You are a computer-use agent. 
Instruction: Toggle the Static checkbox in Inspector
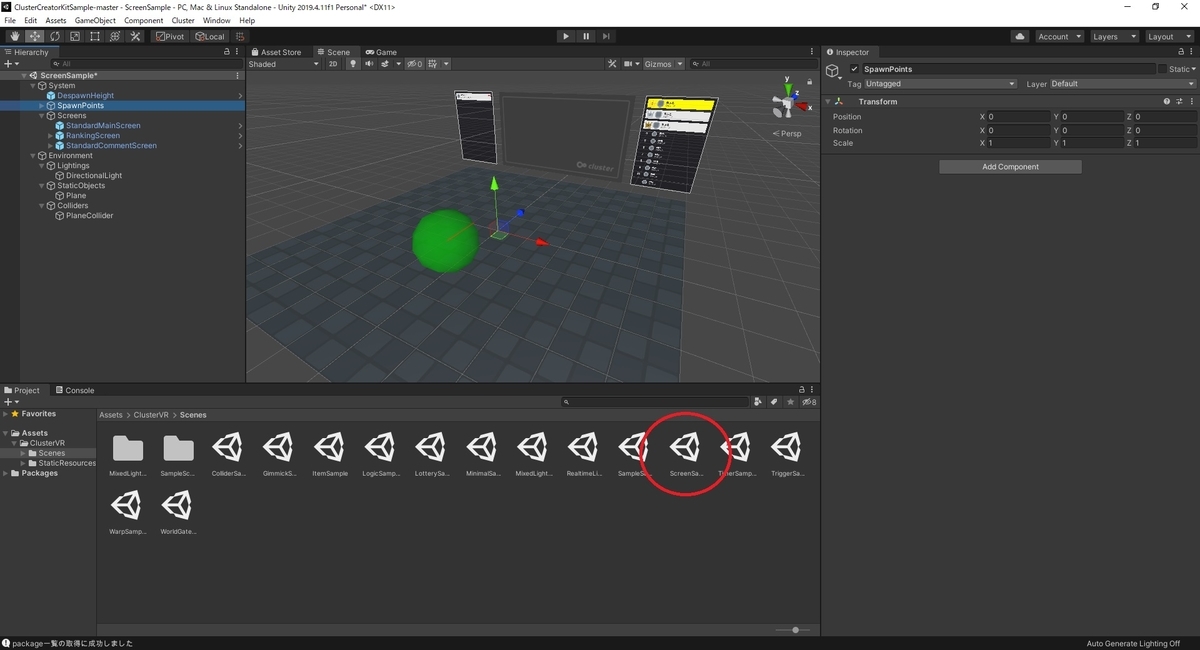coord(1163,69)
